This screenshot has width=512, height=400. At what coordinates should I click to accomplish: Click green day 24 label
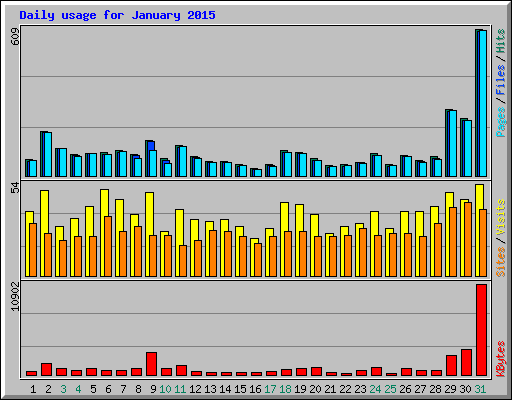point(375,389)
